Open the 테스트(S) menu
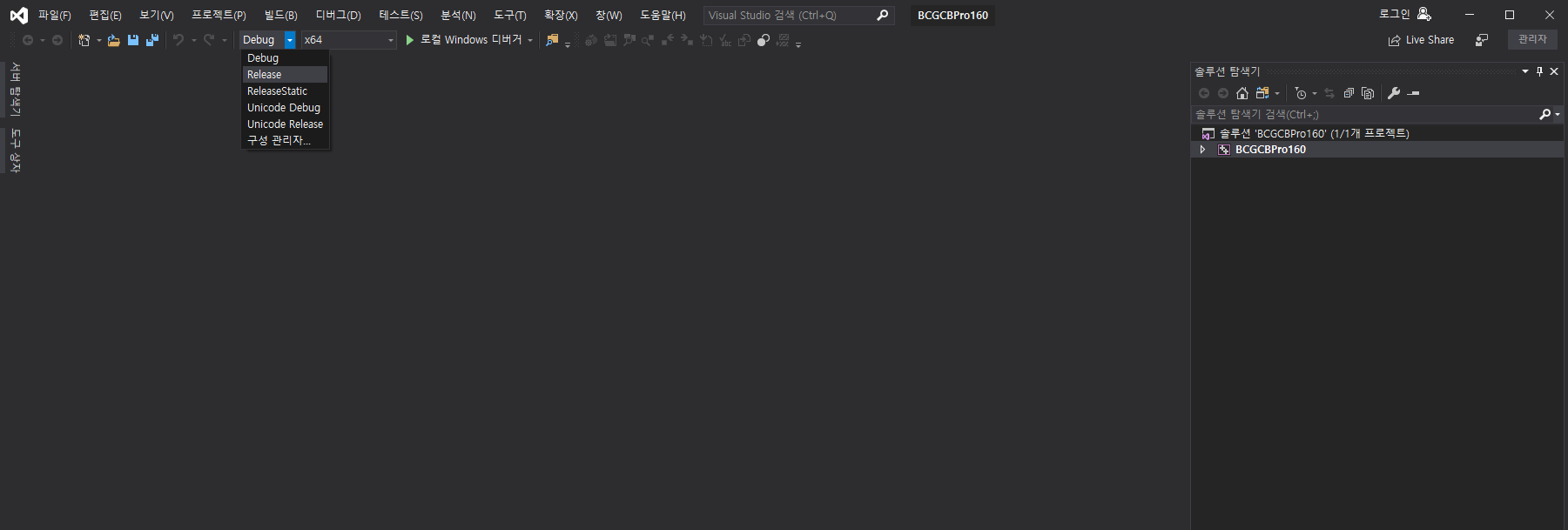This screenshot has width=1568, height=530. [400, 16]
